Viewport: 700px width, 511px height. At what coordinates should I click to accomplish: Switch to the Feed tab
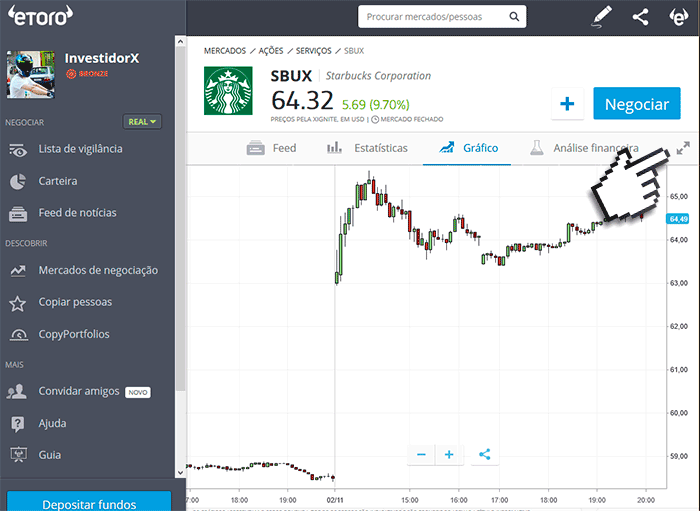272,148
